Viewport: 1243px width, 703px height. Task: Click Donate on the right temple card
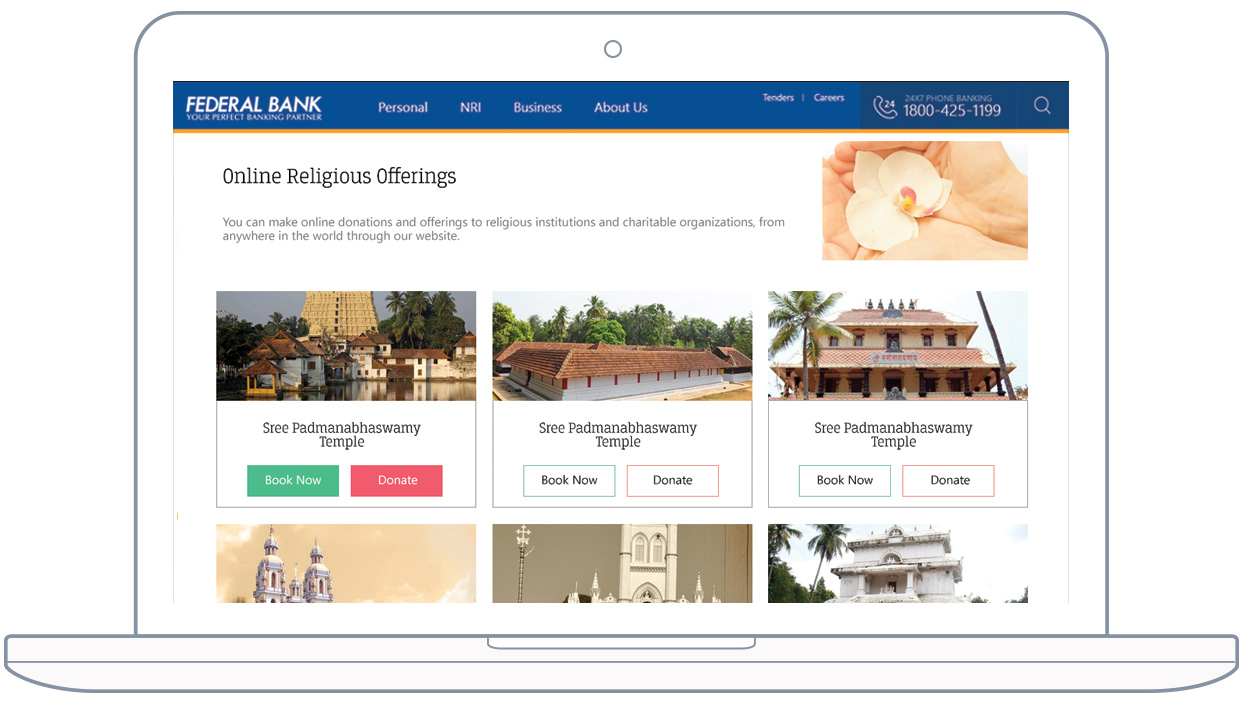coord(949,481)
